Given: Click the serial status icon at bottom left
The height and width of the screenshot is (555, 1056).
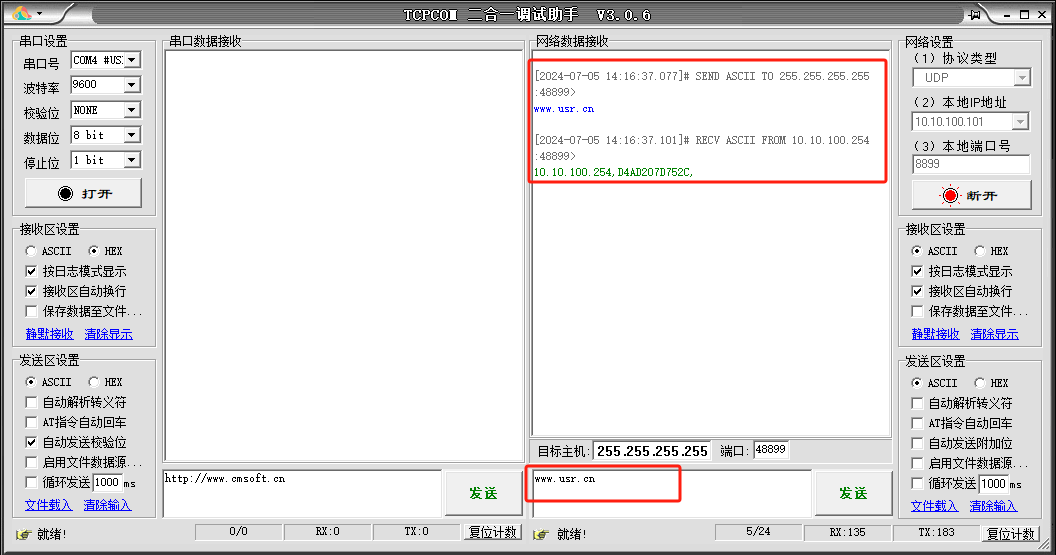Looking at the screenshot, I should (23, 534).
